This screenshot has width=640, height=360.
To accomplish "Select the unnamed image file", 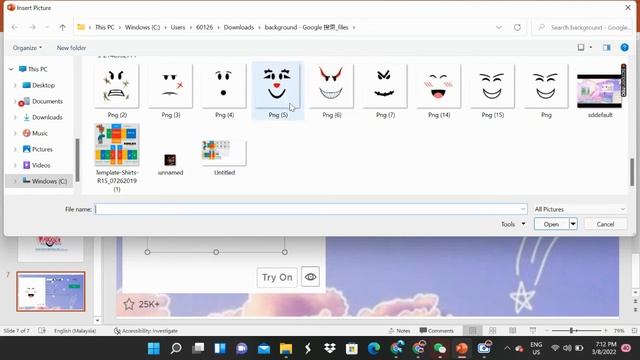I will (171, 164).
